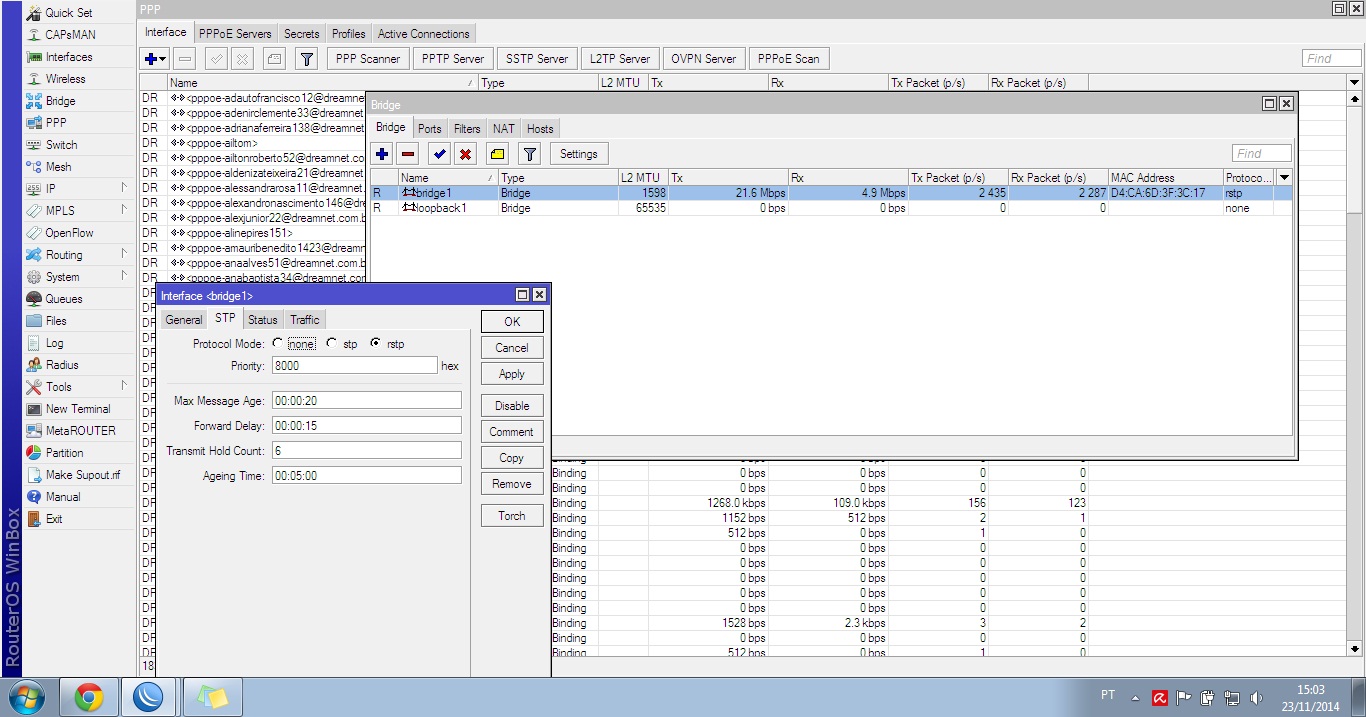Select the 'stp' protocol mode radio button
1366x717 pixels.
pyautogui.click(x=332, y=344)
